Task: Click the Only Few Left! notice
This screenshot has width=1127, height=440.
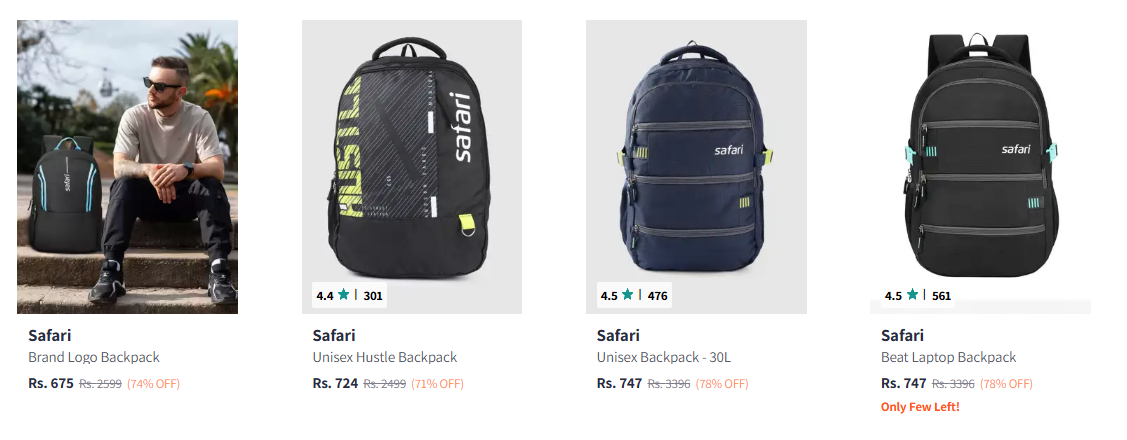Action: tap(920, 407)
